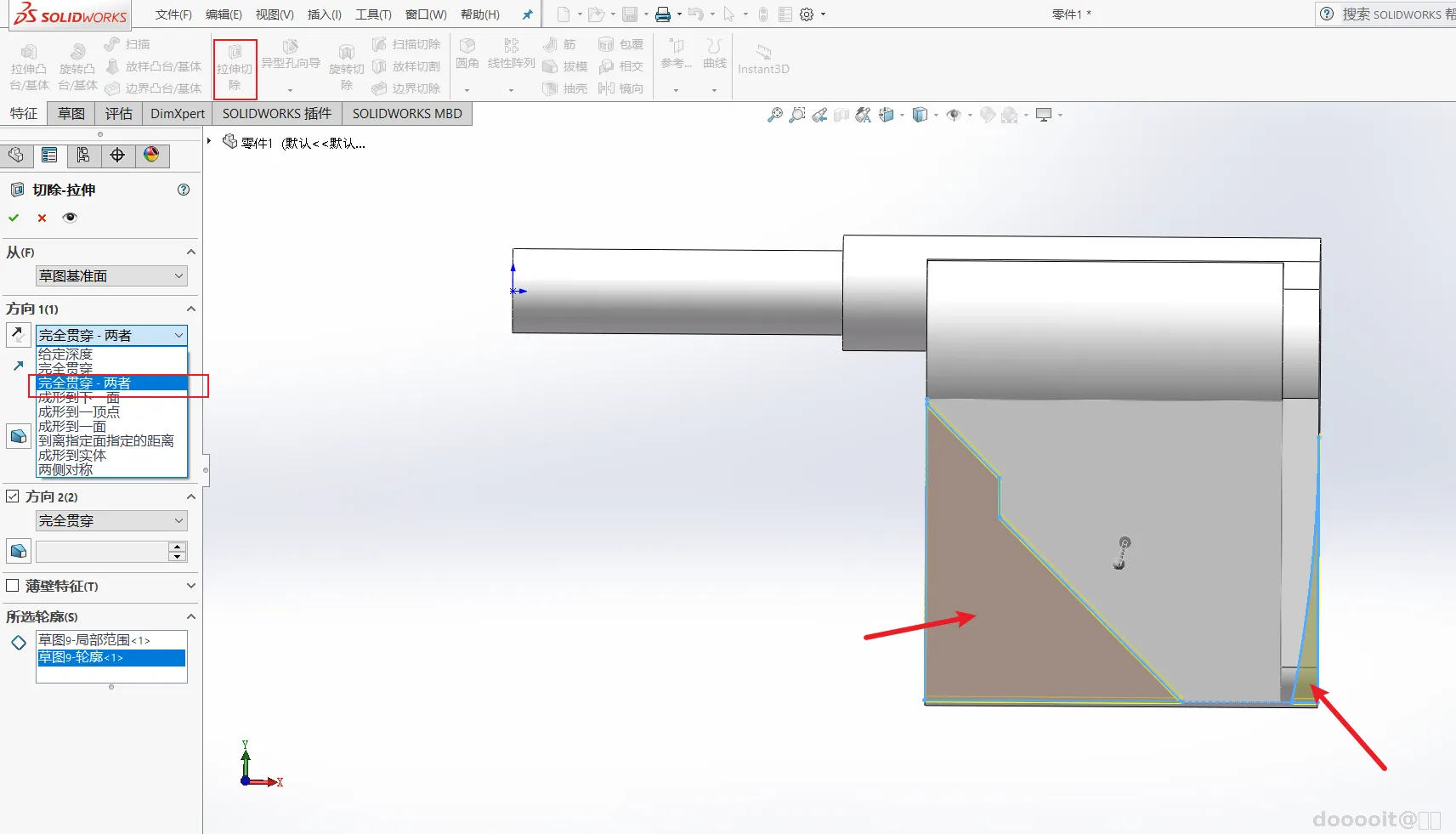Select the 拔模 draft tool

pyautogui.click(x=565, y=66)
